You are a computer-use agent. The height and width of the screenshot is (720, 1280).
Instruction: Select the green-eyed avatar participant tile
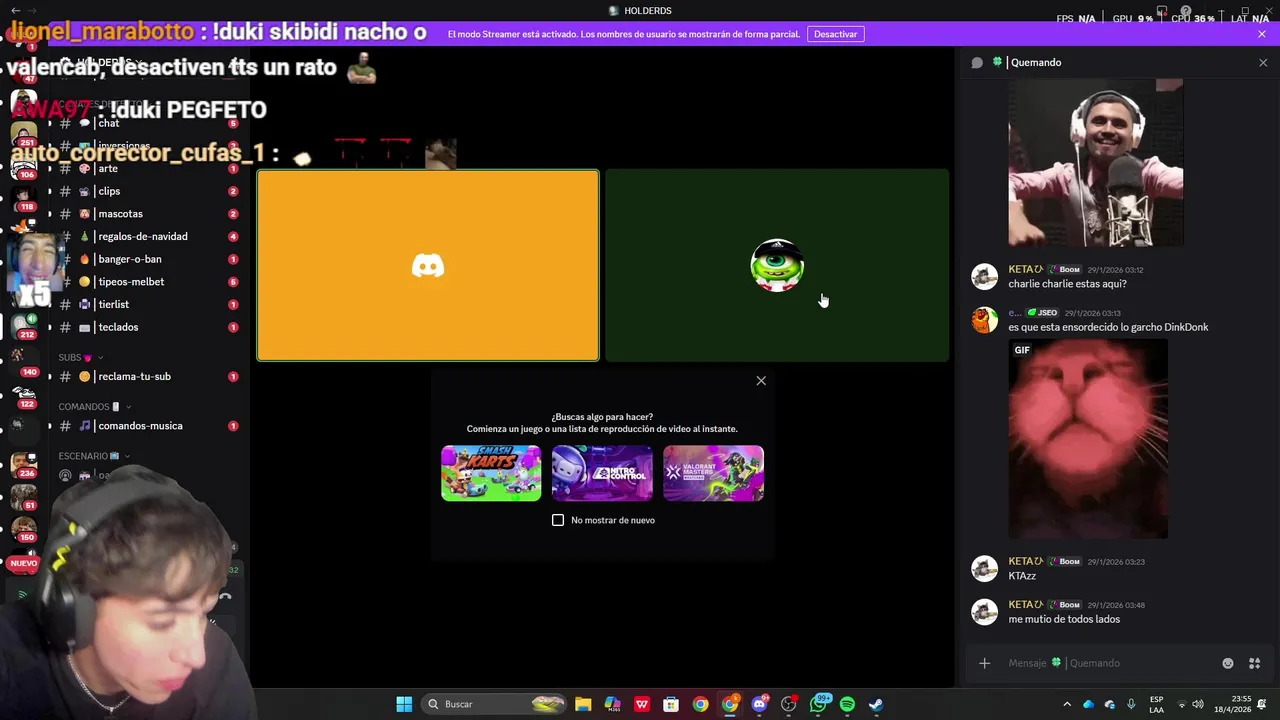(x=777, y=265)
